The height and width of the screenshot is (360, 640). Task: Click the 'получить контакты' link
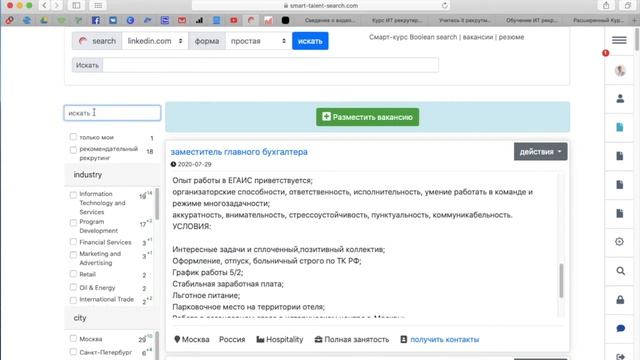pos(444,339)
